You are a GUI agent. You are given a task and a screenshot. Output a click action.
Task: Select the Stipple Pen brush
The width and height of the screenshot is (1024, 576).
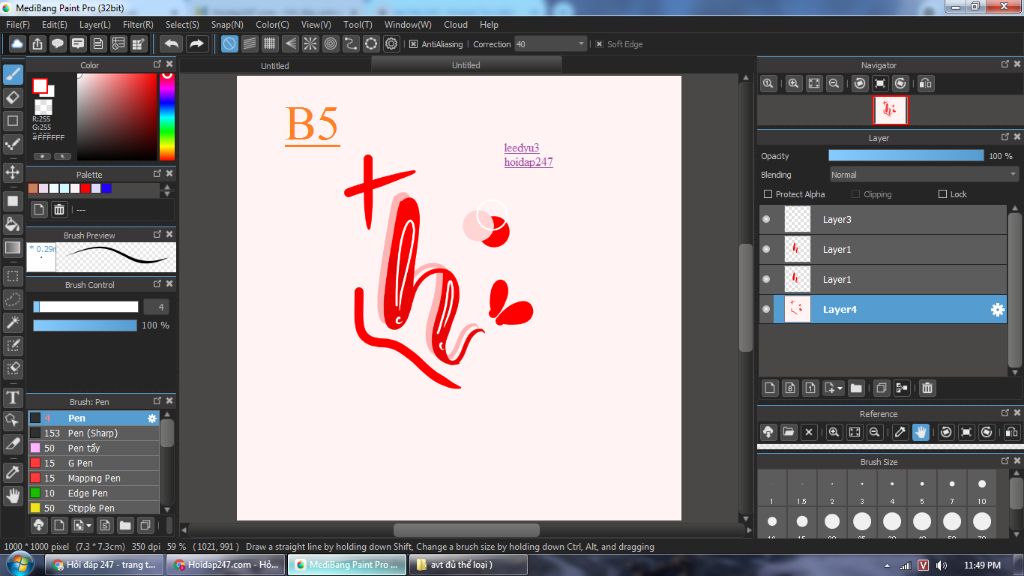click(93, 507)
